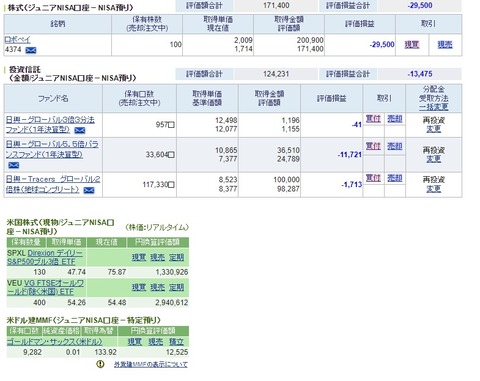Click 定期 for VEU

[x=176, y=287]
